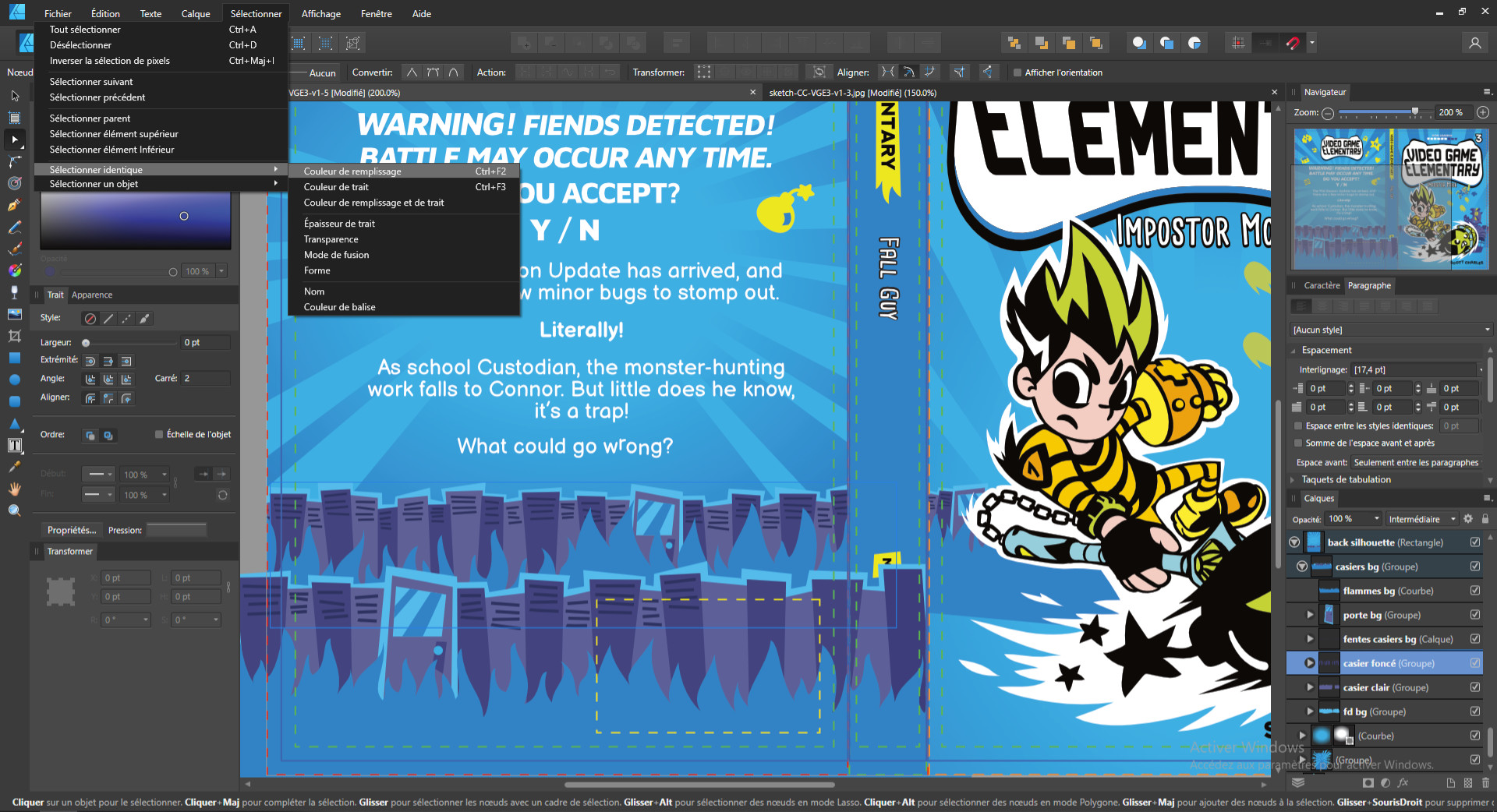The height and width of the screenshot is (812, 1497).
Task: Zoom out with Navigator minus button
Action: pyautogui.click(x=1328, y=113)
